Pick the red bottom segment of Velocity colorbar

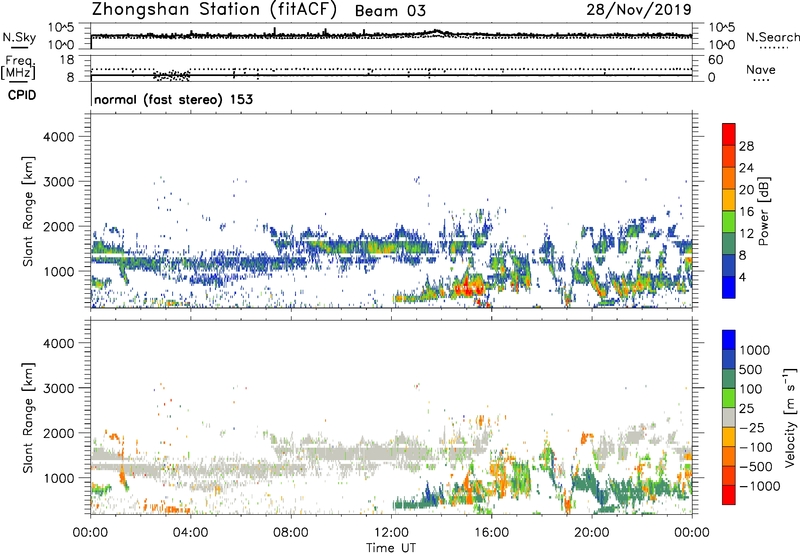(729, 494)
